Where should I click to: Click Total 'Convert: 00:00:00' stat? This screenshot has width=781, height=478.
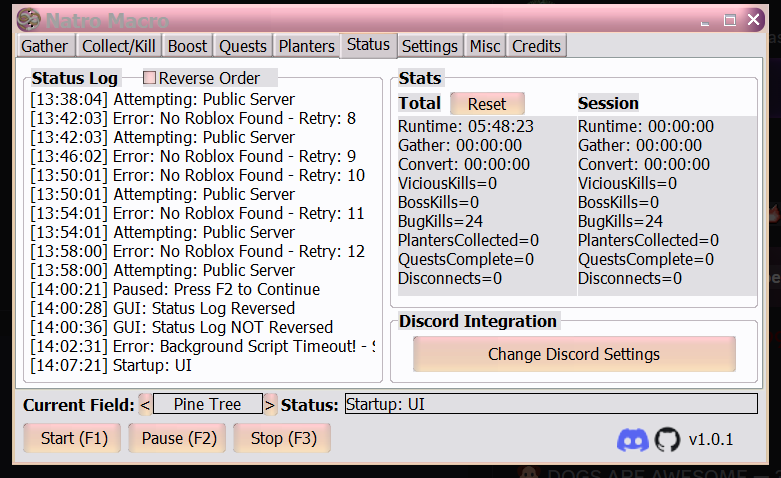point(464,164)
